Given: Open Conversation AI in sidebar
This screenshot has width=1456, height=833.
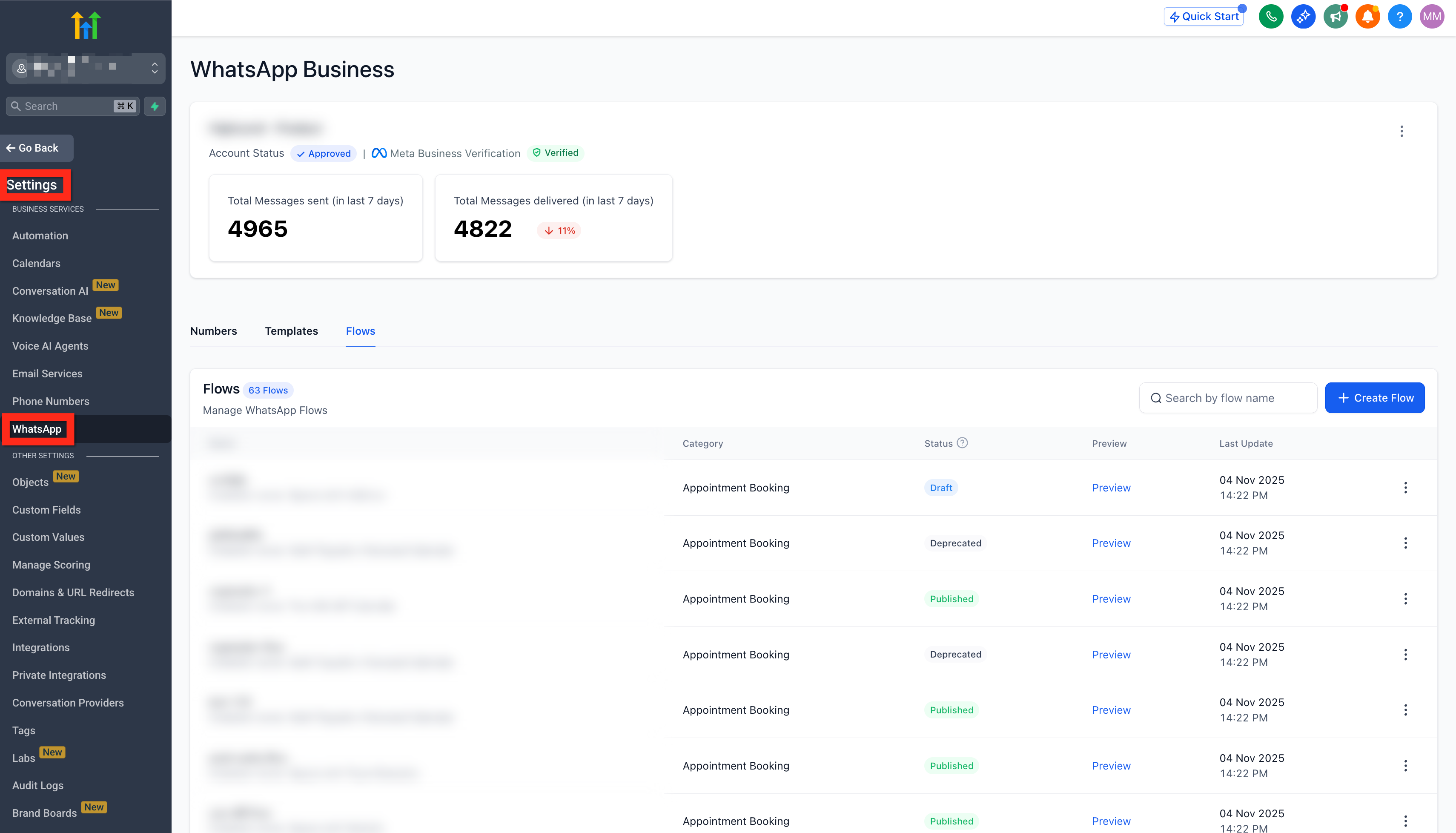Looking at the screenshot, I should (50, 291).
